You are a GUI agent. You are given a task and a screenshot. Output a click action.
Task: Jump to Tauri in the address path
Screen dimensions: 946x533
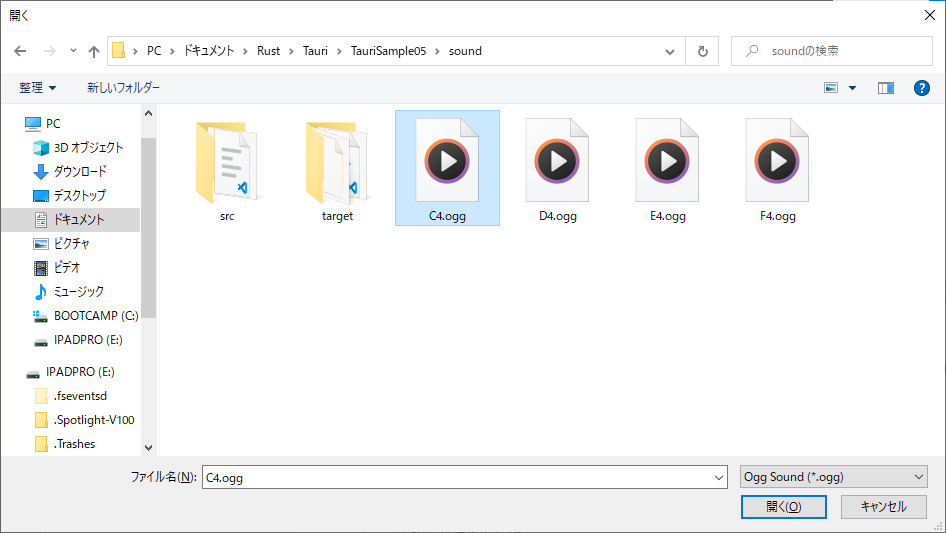315,51
